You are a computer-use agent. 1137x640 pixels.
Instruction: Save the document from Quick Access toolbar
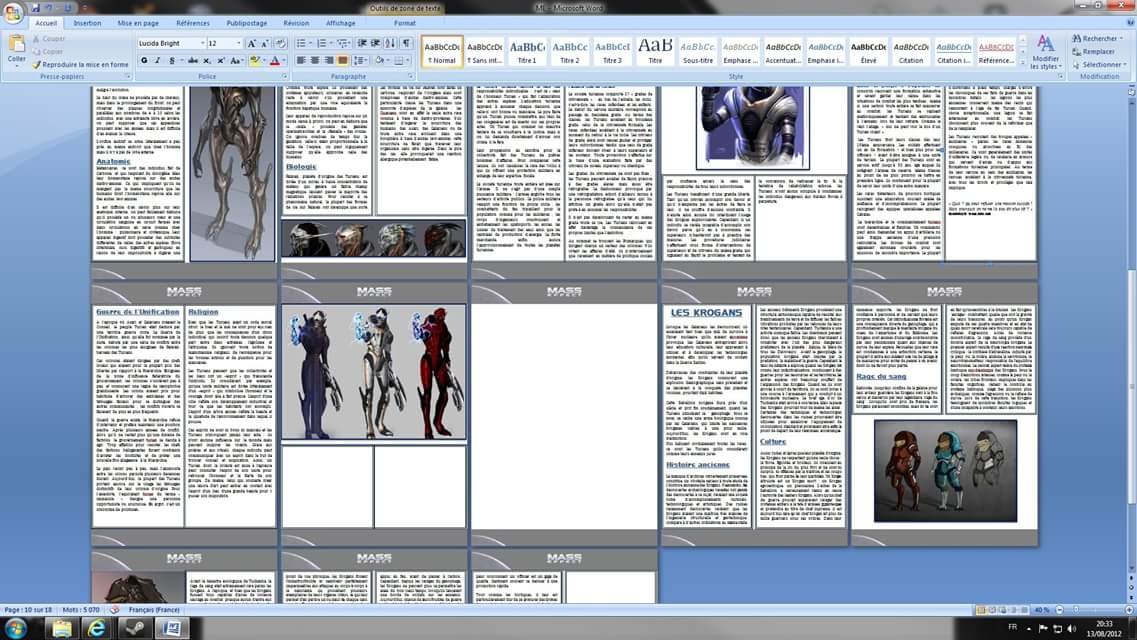36,8
